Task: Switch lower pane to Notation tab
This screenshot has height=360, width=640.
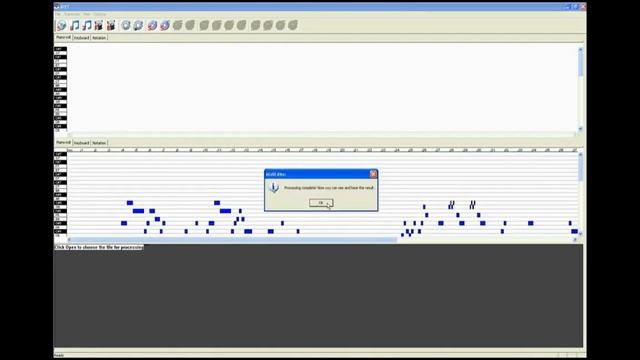Action: point(99,143)
